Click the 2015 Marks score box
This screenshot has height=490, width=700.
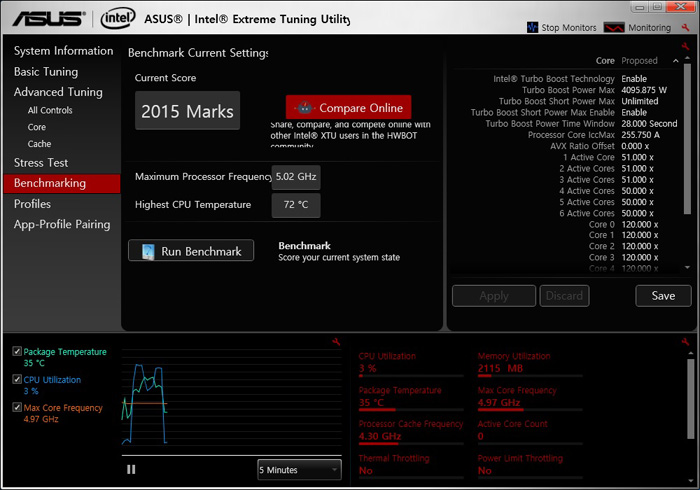coord(188,111)
